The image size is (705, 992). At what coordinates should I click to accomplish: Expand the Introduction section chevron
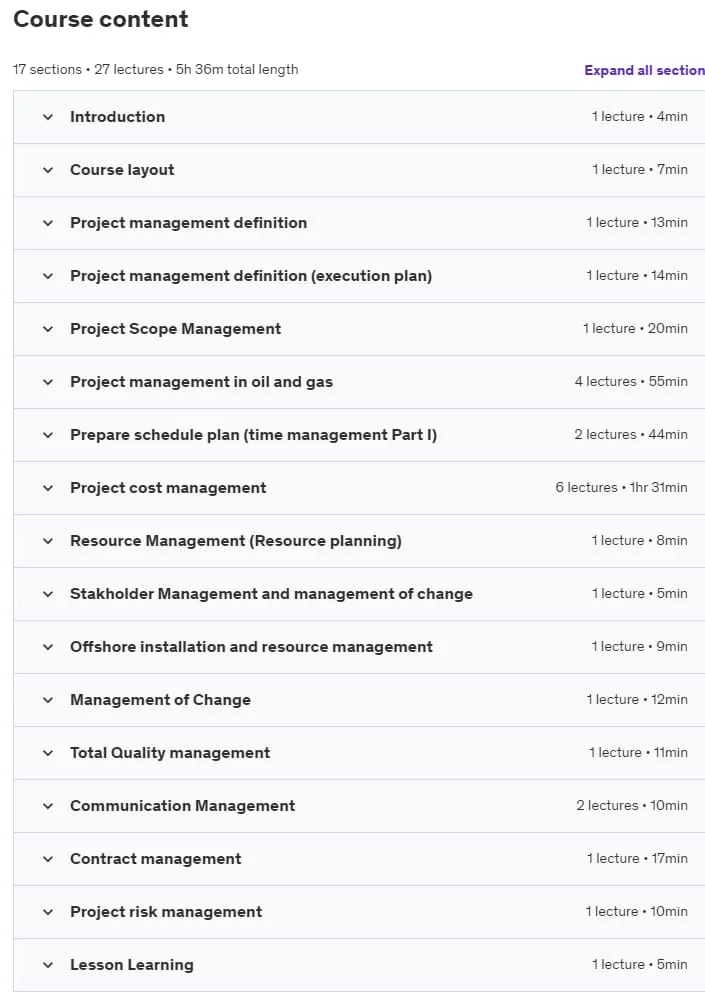click(48, 117)
